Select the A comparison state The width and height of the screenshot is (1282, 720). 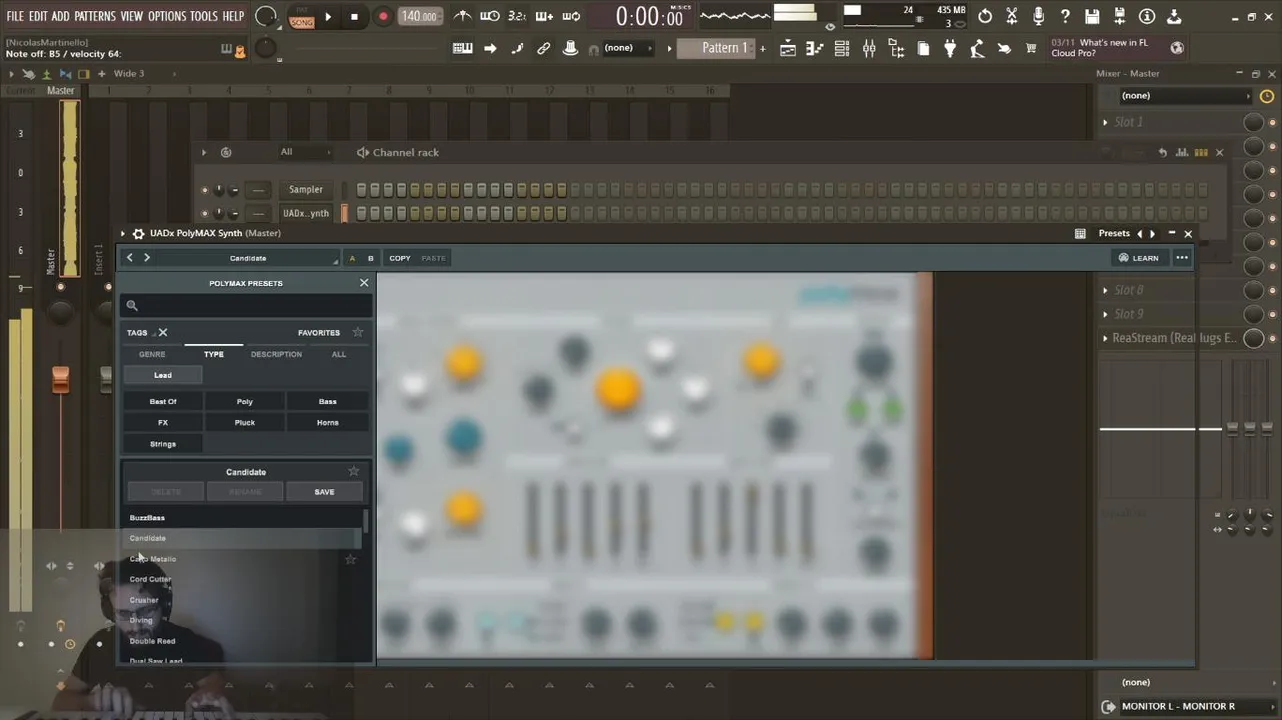point(352,258)
